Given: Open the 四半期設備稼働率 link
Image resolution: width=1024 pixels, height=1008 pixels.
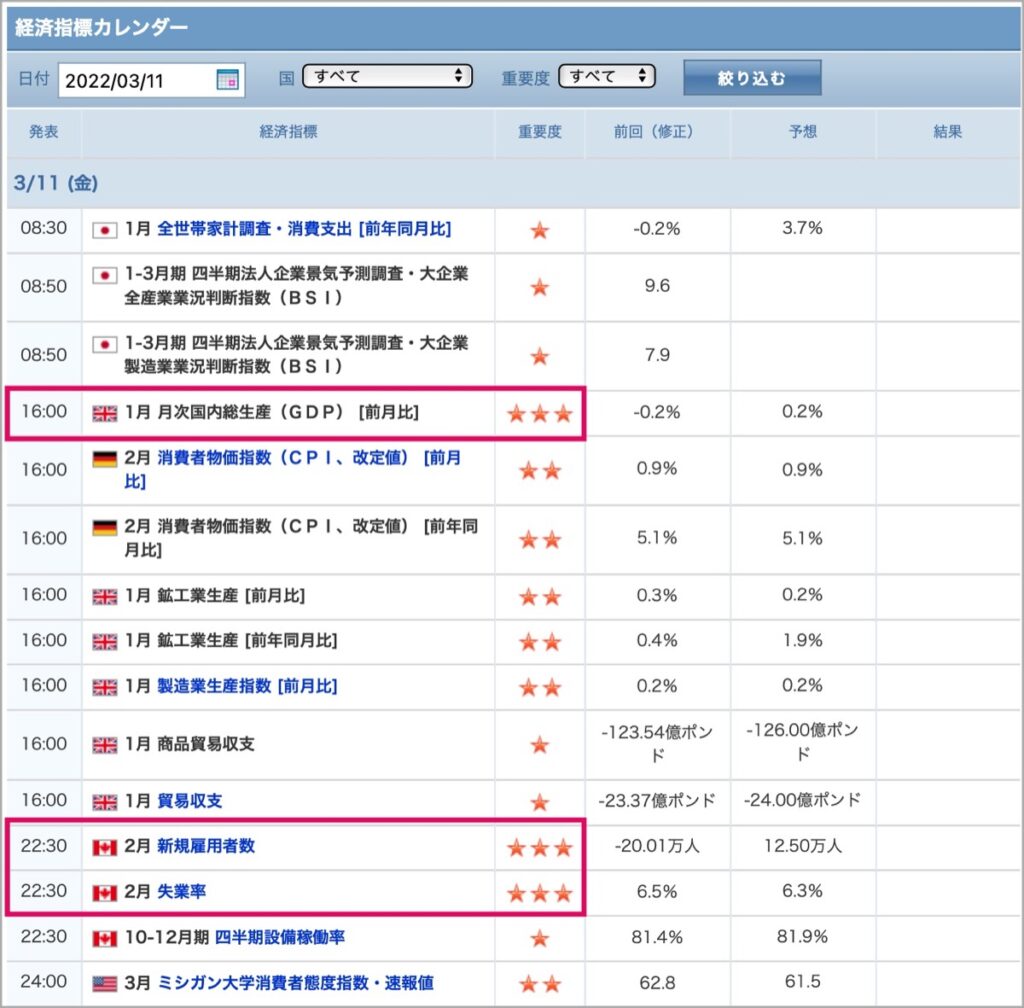Looking at the screenshot, I should point(280,937).
